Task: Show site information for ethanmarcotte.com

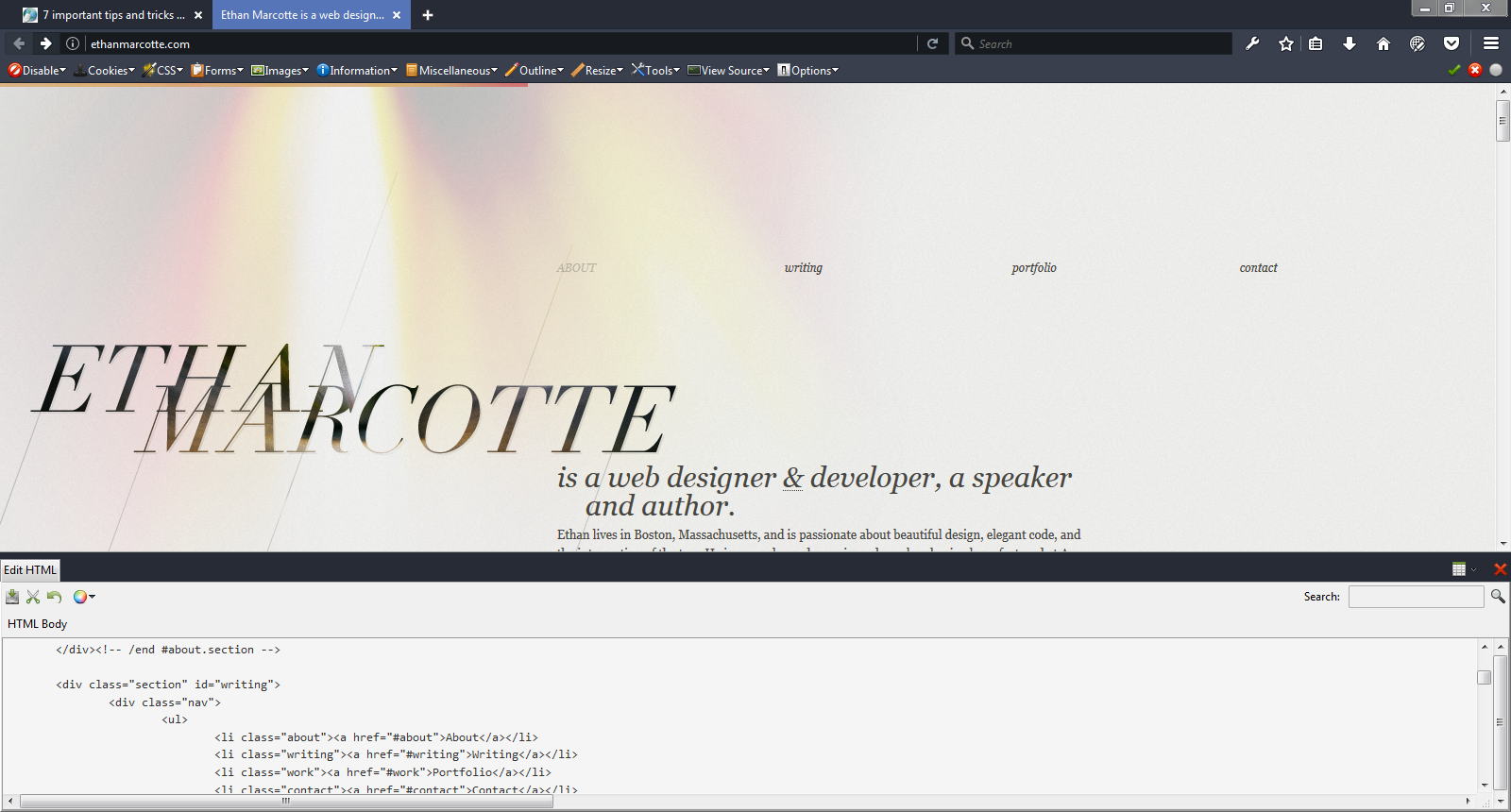Action: pyautogui.click(x=73, y=43)
